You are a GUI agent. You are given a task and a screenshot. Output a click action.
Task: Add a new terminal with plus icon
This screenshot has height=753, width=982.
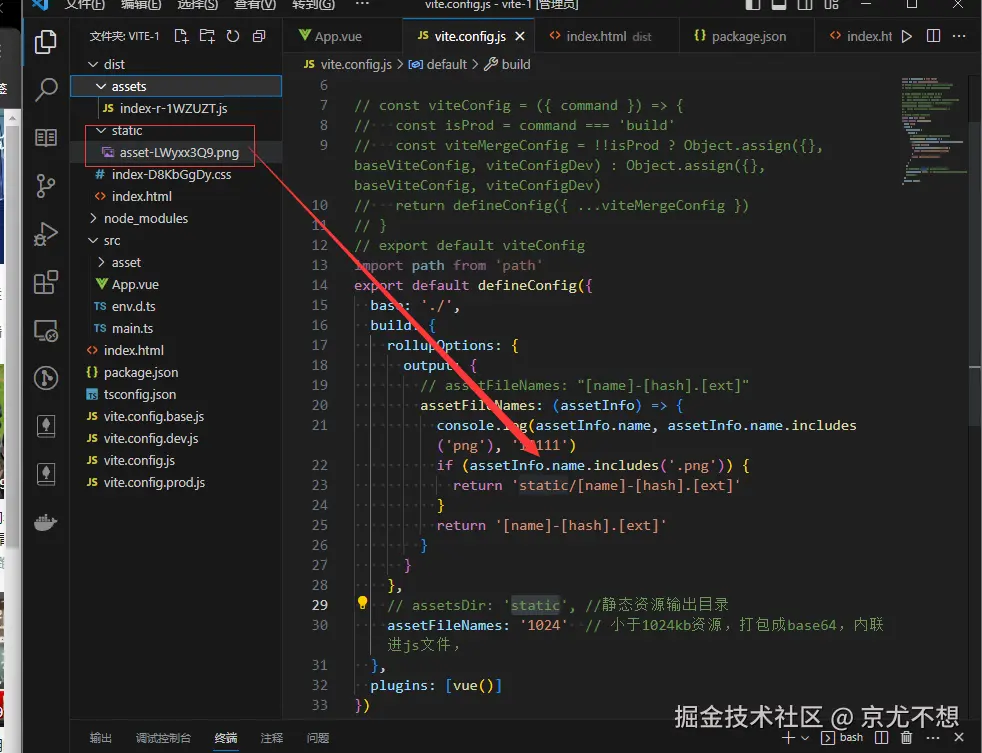(788, 737)
